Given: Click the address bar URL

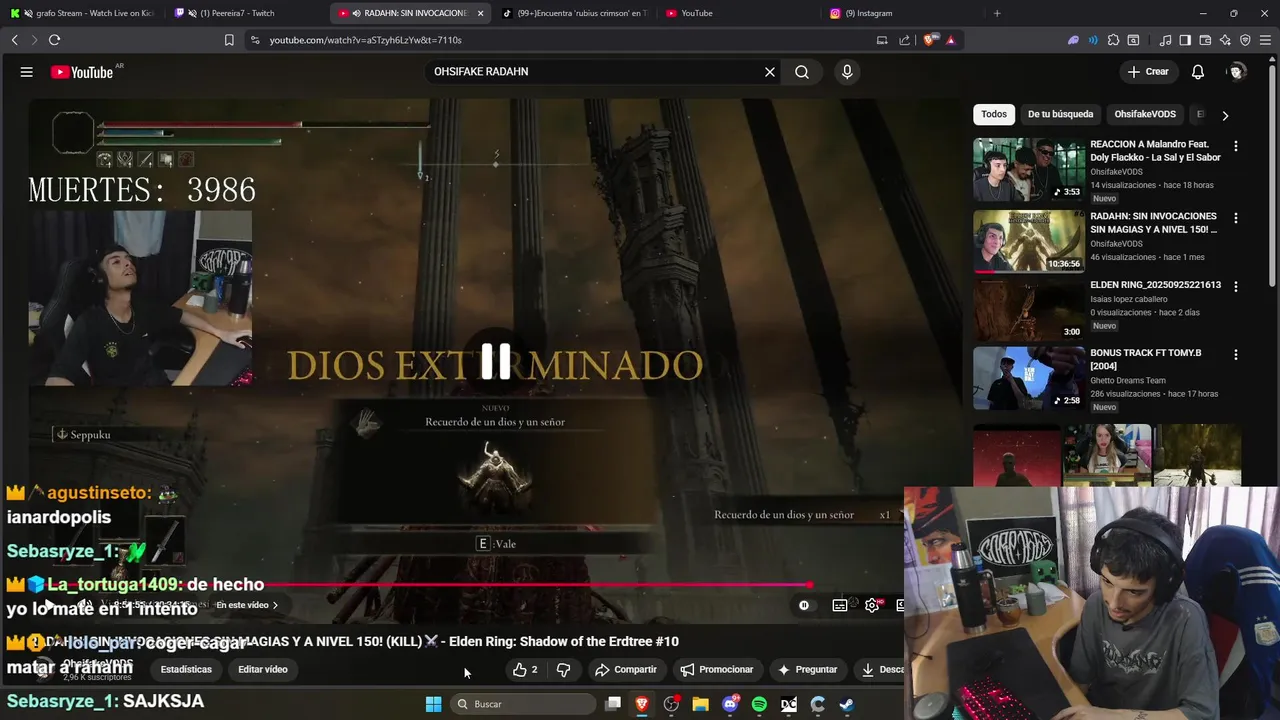Looking at the screenshot, I should coord(365,40).
